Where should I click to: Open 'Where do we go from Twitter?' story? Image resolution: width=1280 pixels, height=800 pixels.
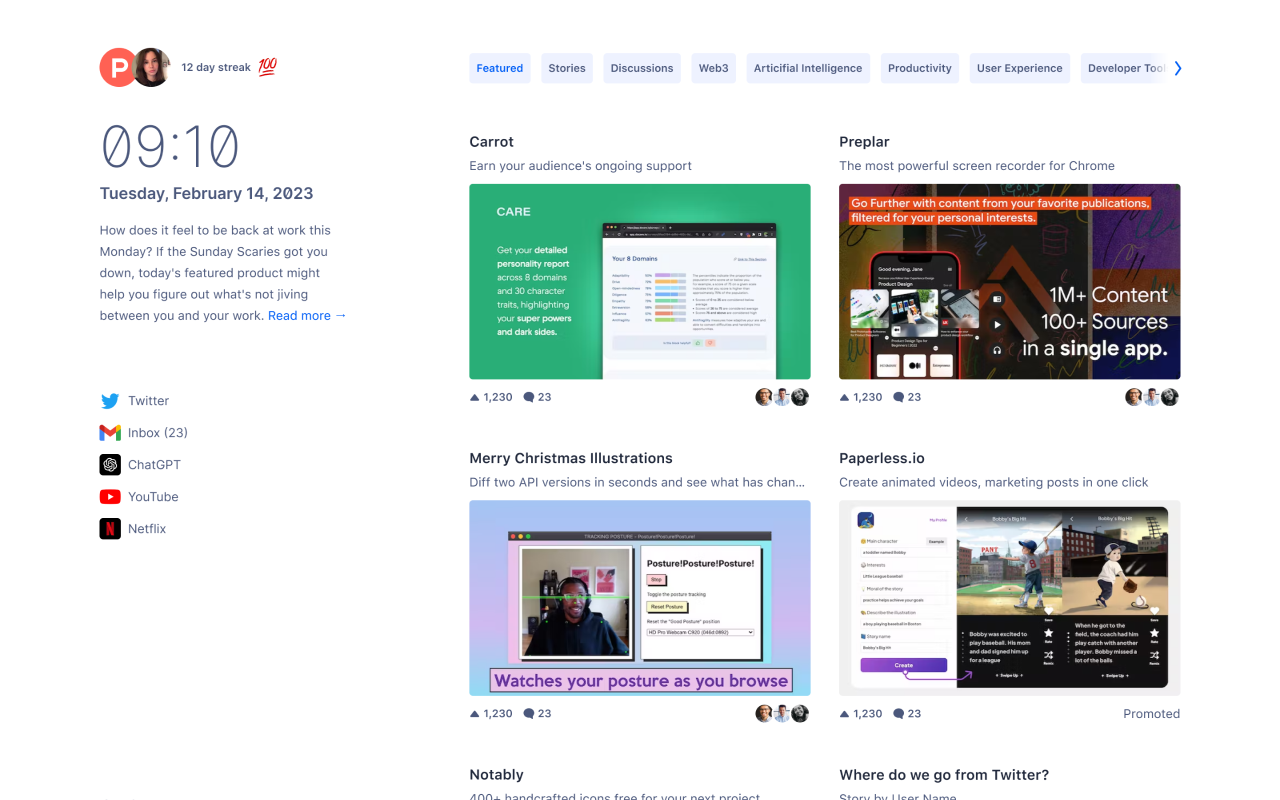point(944,775)
